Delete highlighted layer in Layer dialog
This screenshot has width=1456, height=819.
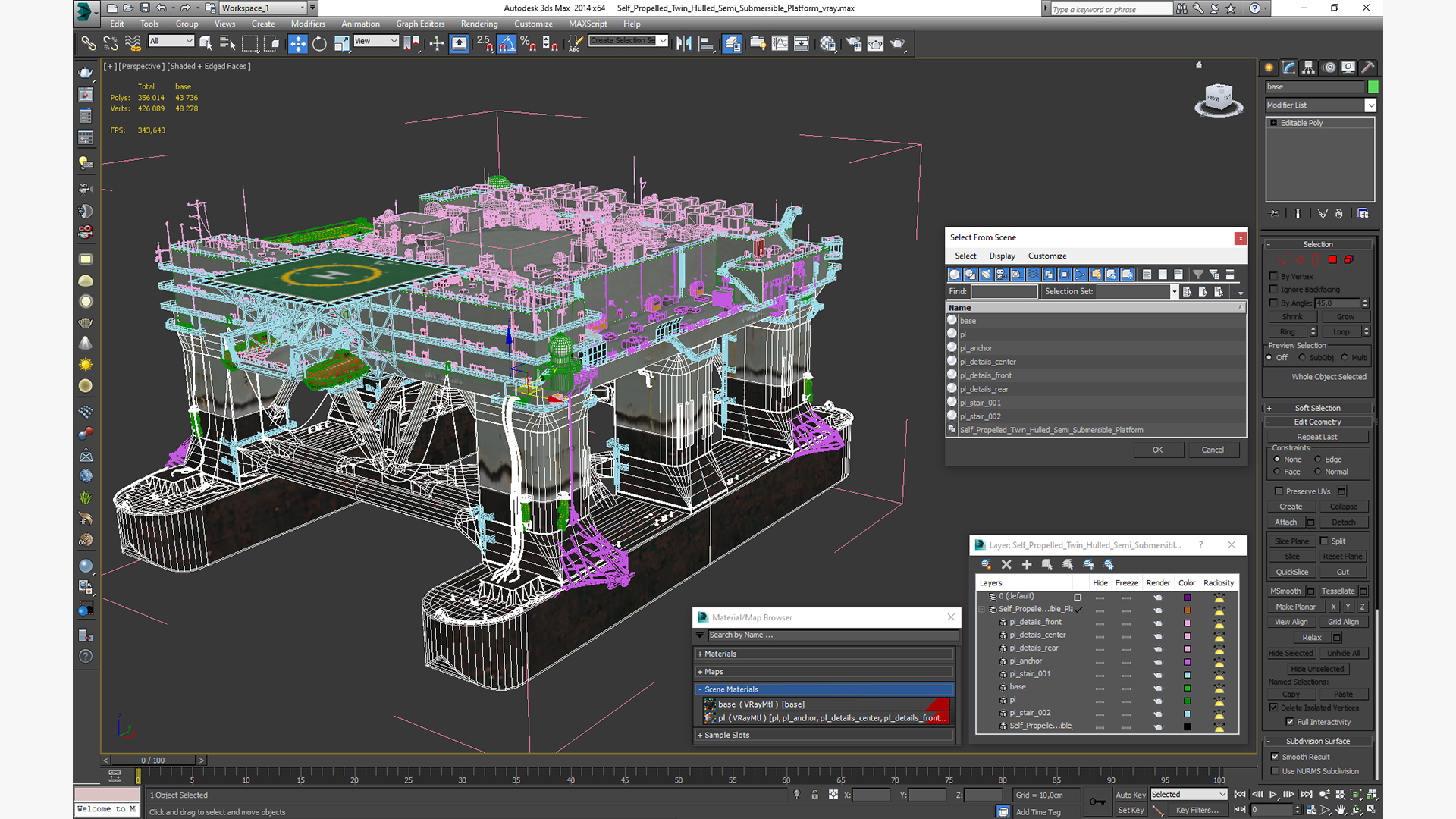click(1006, 564)
